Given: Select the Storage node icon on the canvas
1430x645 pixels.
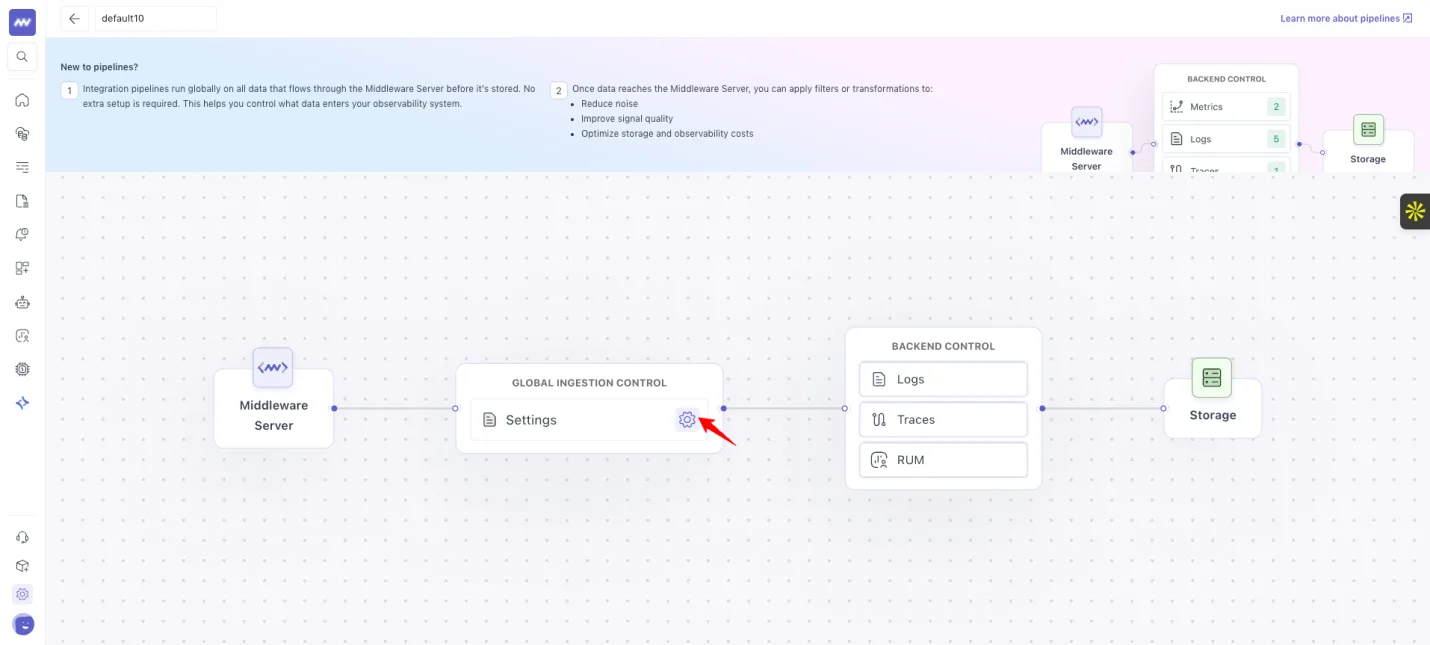Looking at the screenshot, I should tap(1212, 378).
